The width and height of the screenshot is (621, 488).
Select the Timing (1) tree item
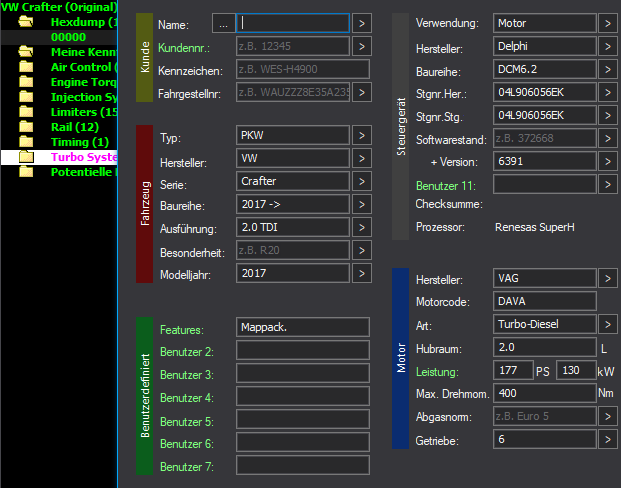pos(80,142)
